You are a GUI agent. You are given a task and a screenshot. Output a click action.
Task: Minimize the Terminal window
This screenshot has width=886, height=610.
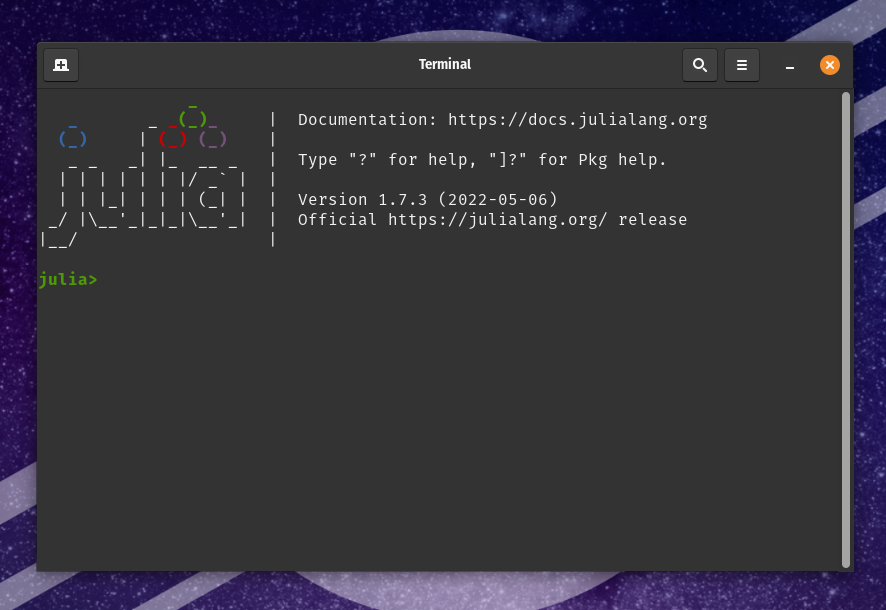point(790,66)
